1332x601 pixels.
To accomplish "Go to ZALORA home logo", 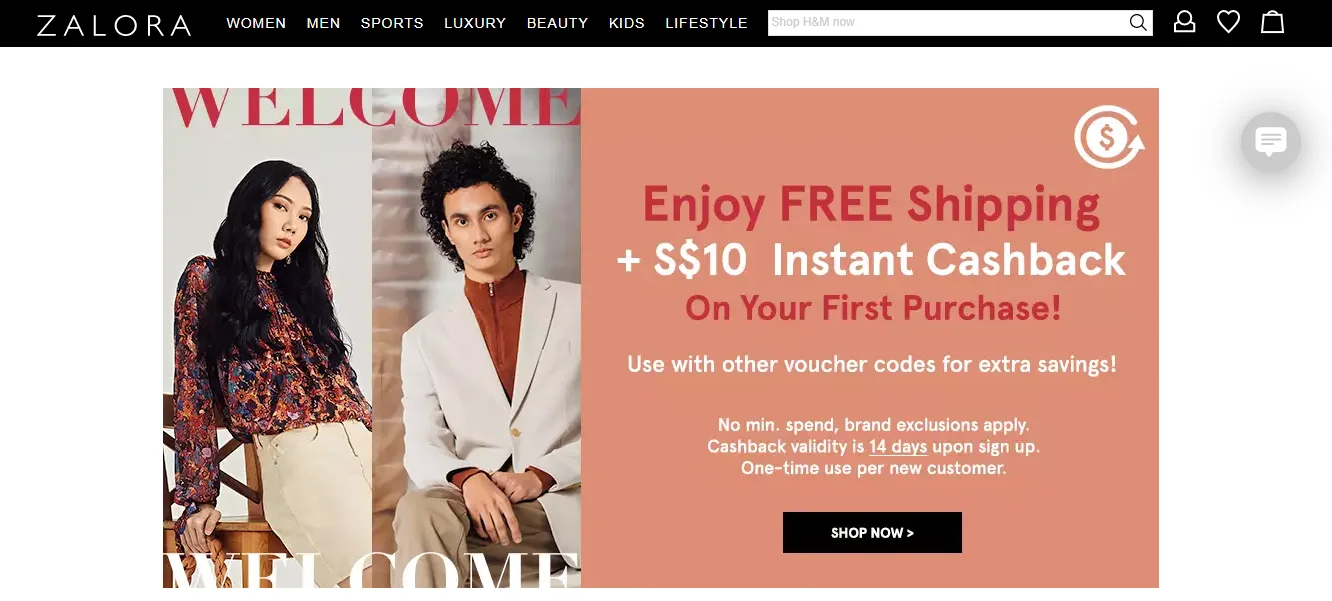I will 114,24.
